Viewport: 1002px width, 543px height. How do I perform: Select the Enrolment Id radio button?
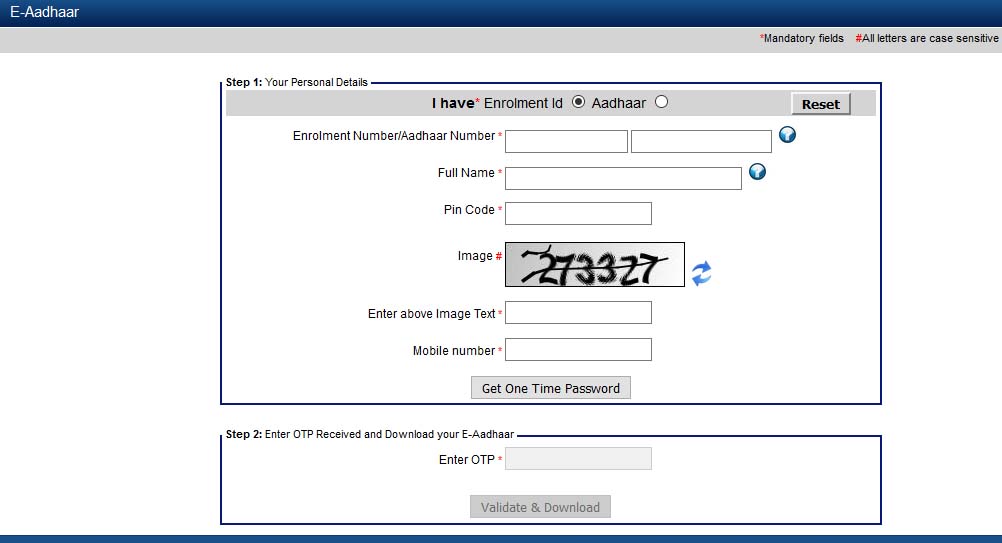click(578, 102)
